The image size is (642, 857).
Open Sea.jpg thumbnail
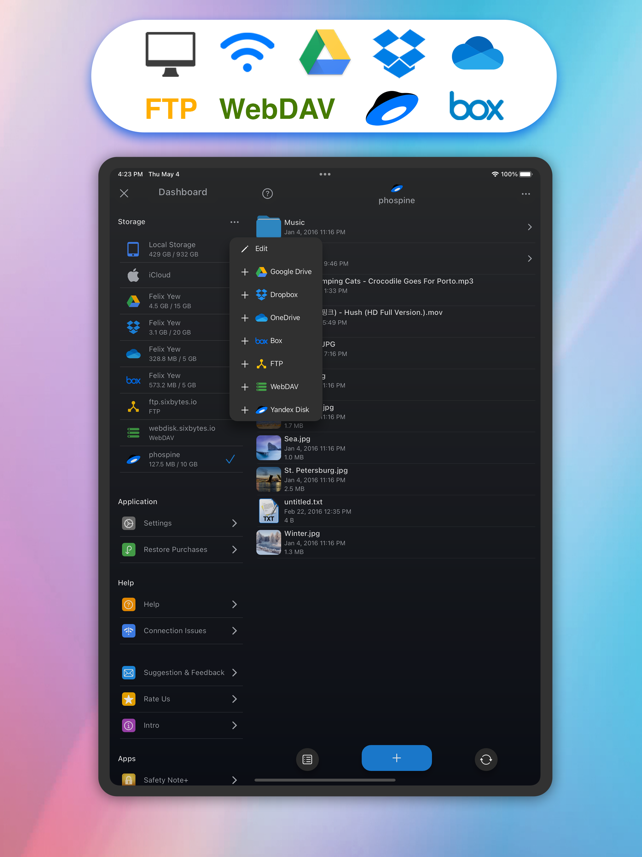point(268,448)
